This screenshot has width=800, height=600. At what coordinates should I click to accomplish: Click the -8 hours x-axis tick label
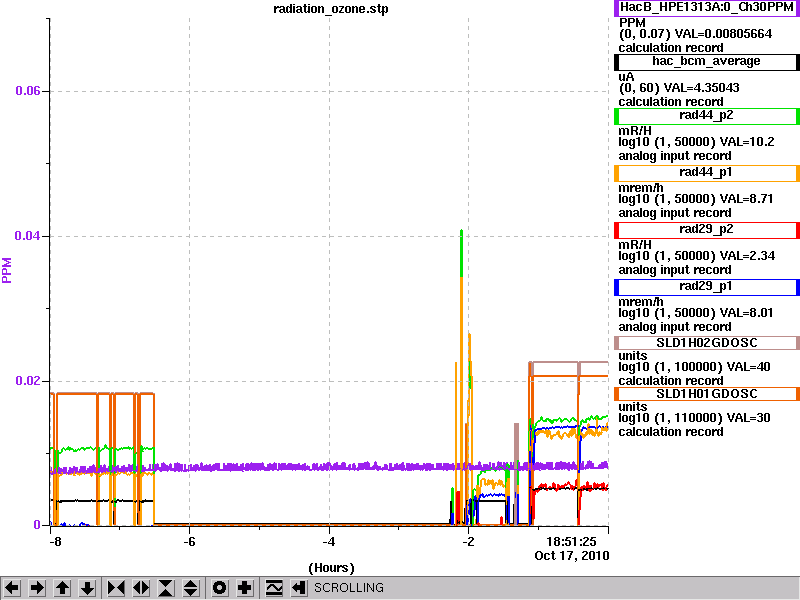(x=55, y=542)
